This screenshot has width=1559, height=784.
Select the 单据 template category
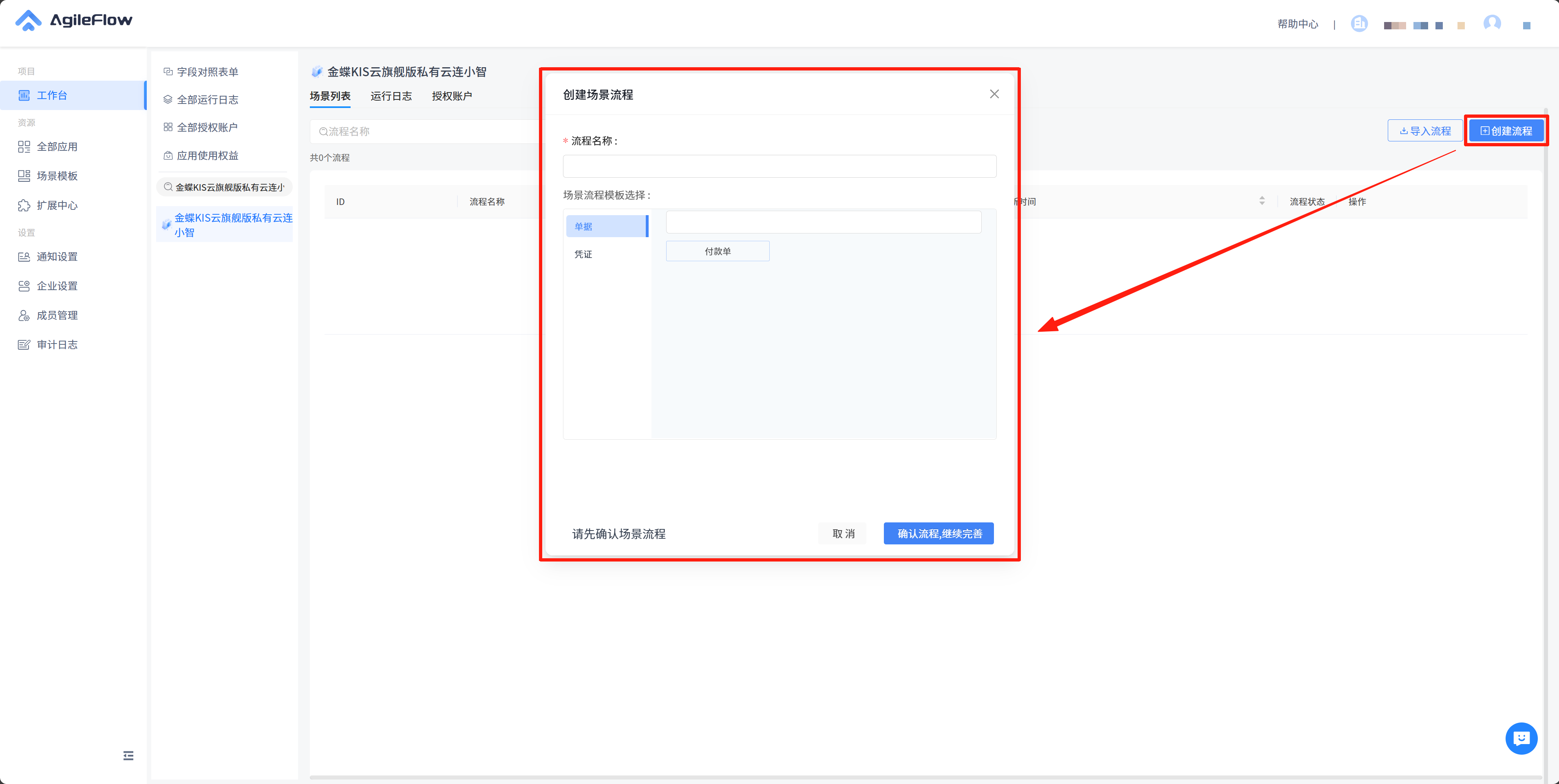(x=606, y=226)
